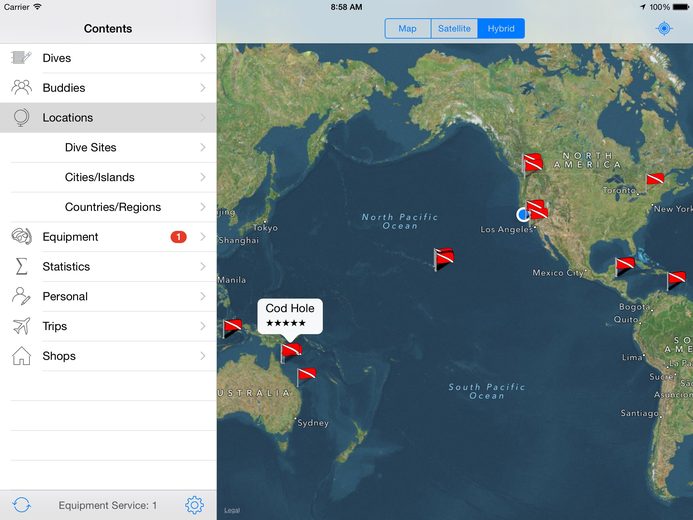The height and width of the screenshot is (520, 693).
Task: Switch map view to Map
Action: point(407,29)
